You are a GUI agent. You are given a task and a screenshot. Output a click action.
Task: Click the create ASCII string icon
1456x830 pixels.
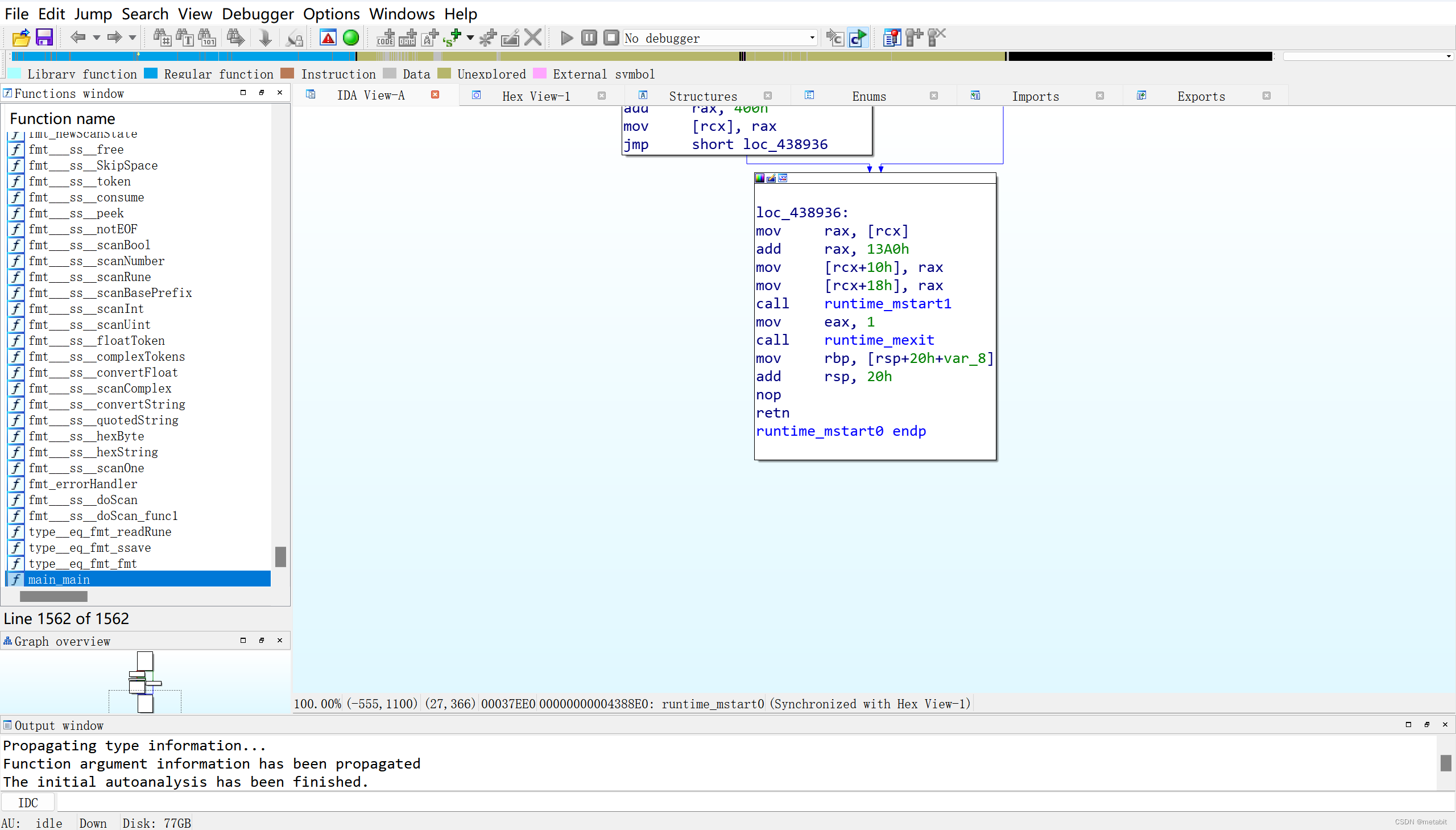pos(429,38)
